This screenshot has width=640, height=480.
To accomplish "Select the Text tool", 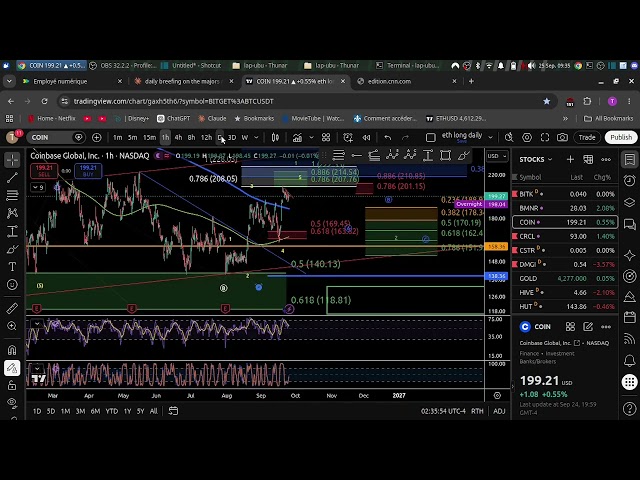I will click(x=12, y=267).
